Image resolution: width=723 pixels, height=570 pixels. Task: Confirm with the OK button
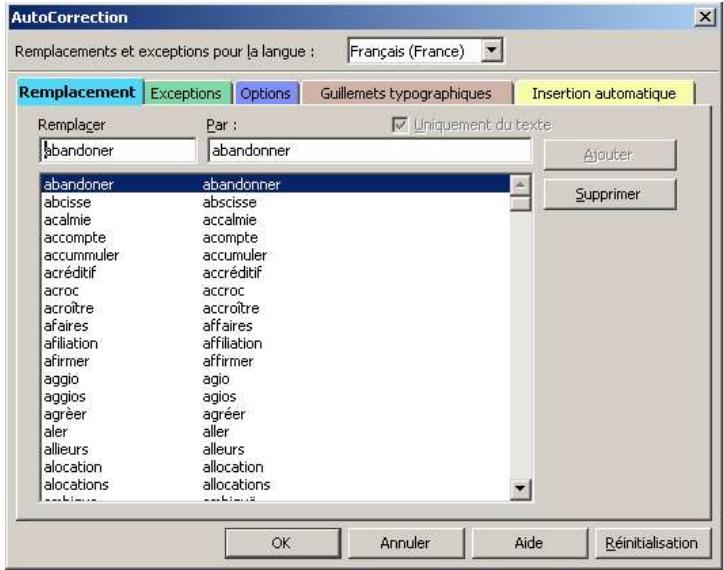283,543
